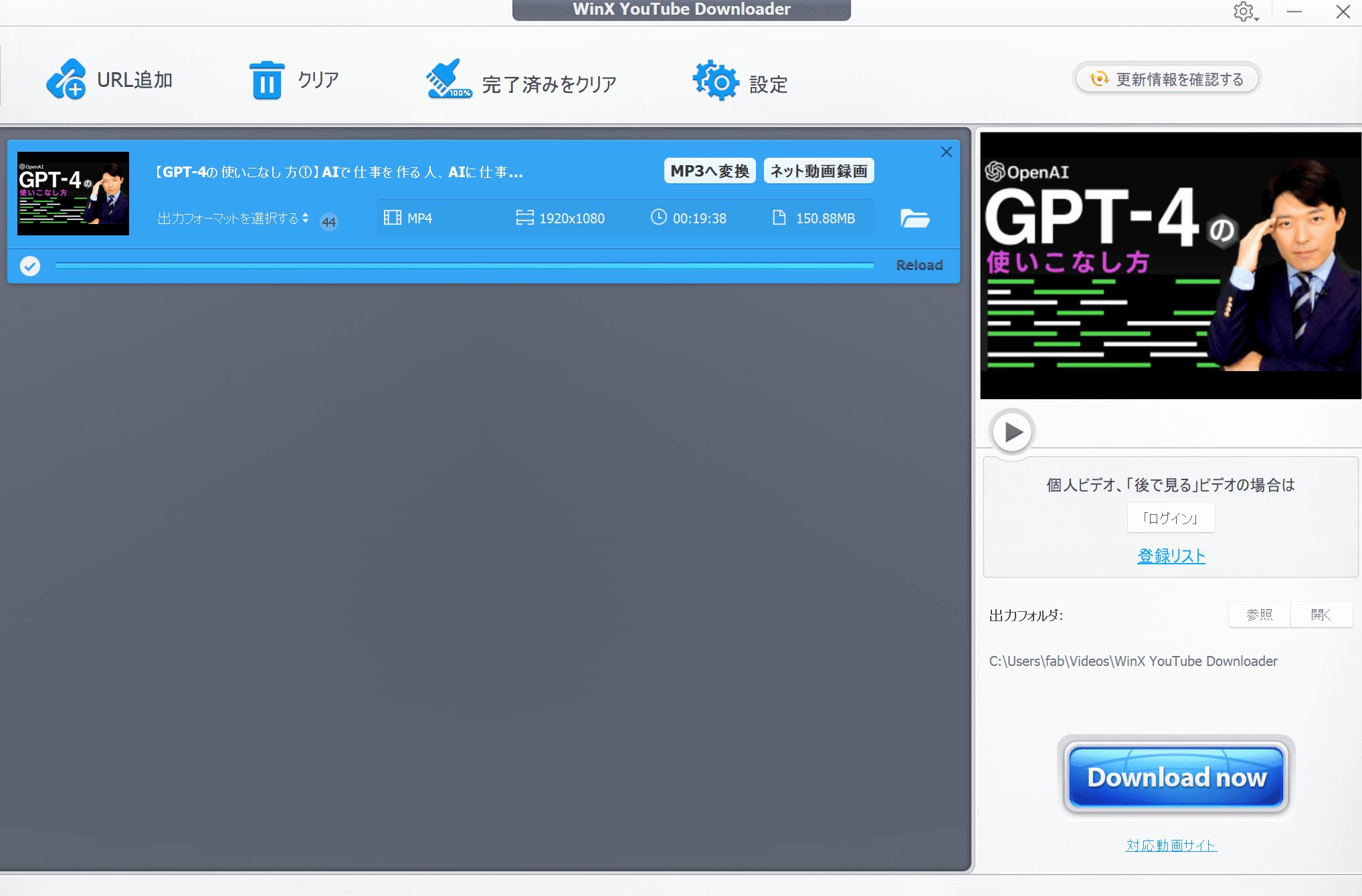Open the 登録リスト link
1362x896 pixels.
[1171, 556]
